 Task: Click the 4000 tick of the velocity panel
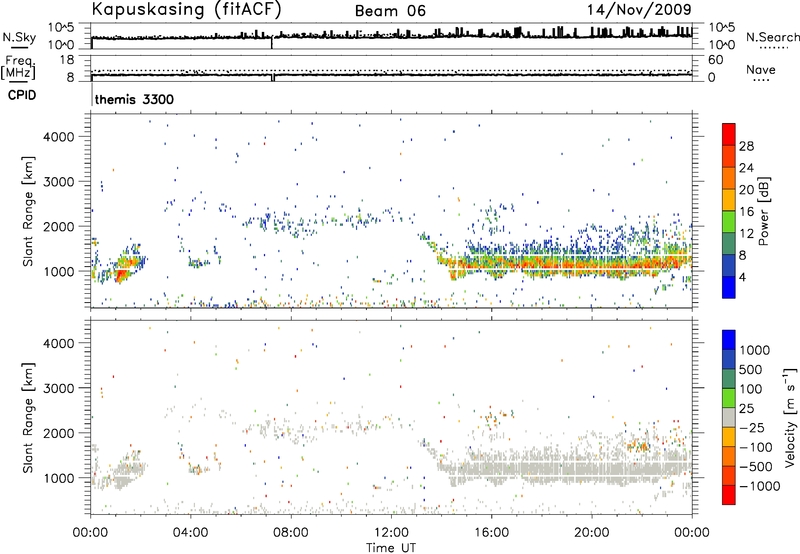59,343
